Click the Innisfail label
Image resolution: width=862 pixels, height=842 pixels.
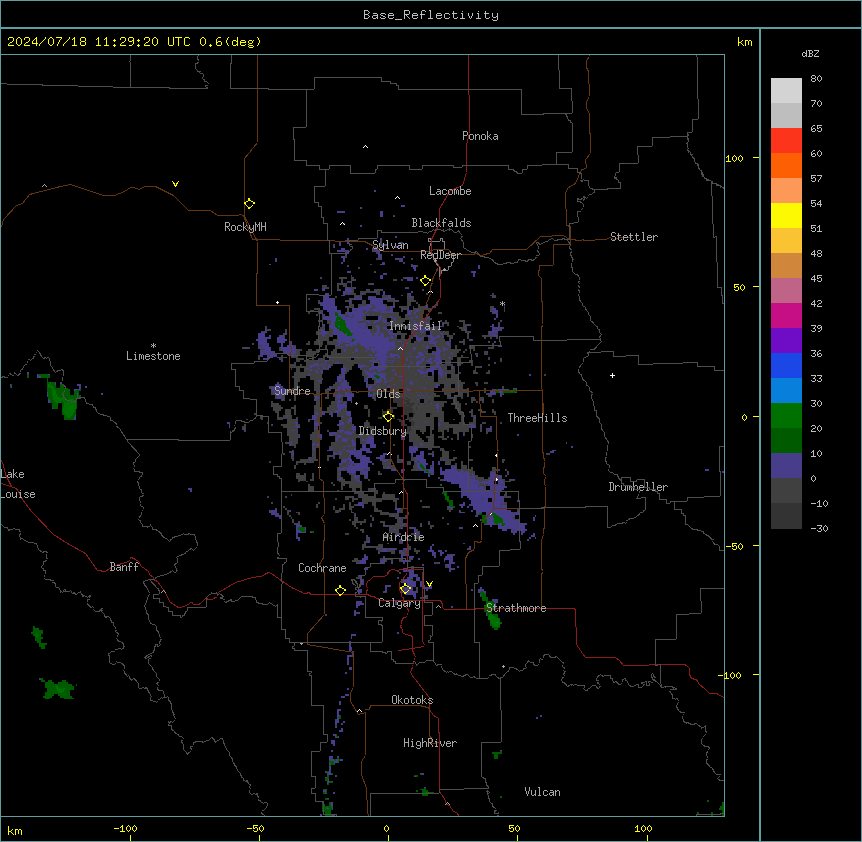(x=416, y=326)
